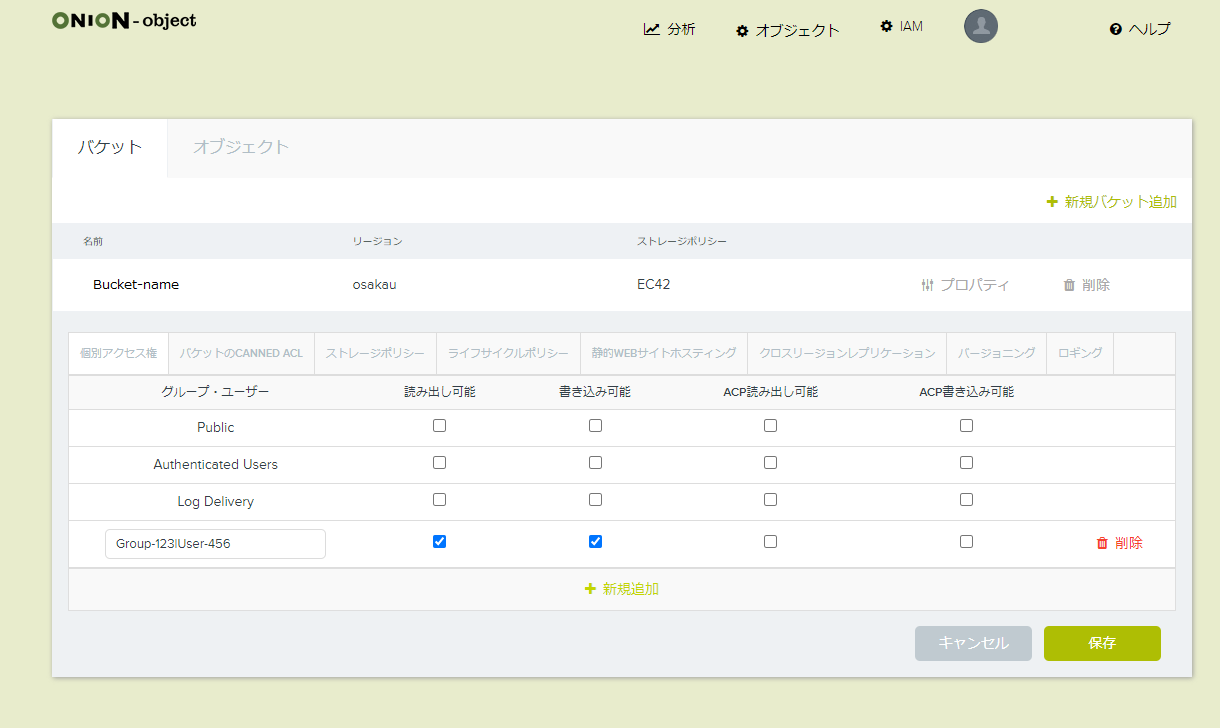Open the オブジェクト gear menu
The image size is (1220, 728).
(x=742, y=31)
